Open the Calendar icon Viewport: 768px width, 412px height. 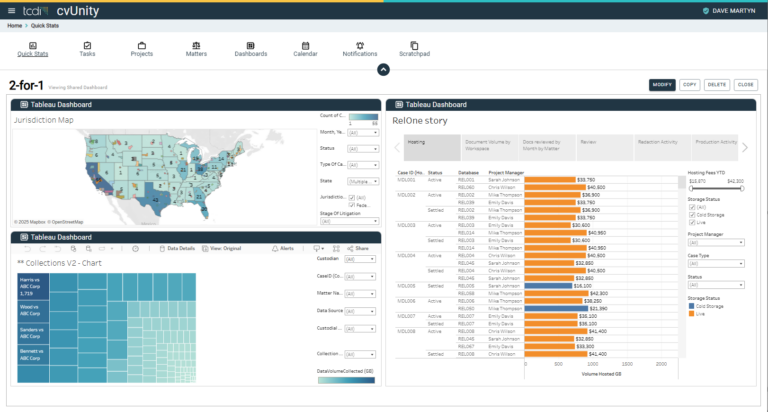coord(305,46)
